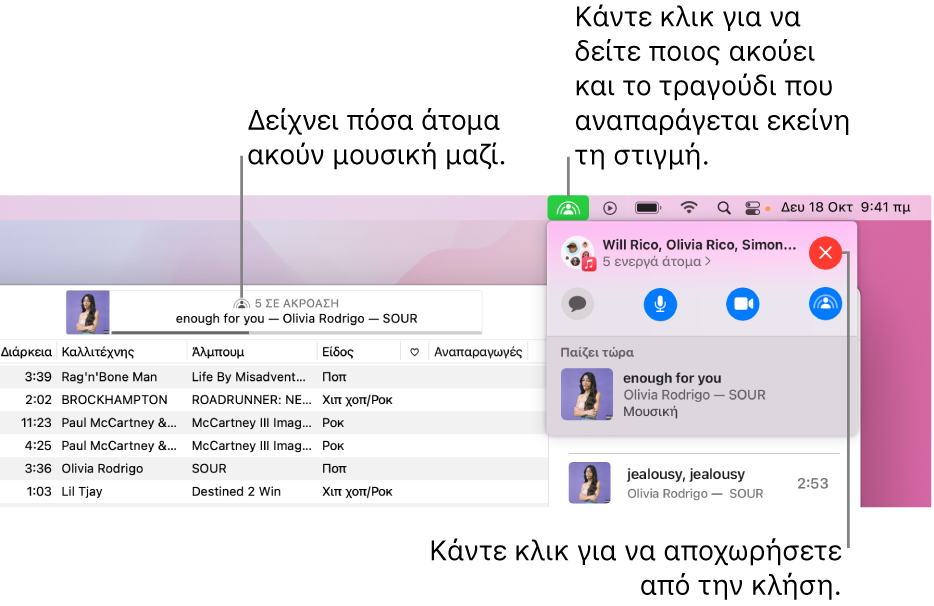Click the heart column header in the track list
This screenshot has height=606, width=934.
coord(414,351)
